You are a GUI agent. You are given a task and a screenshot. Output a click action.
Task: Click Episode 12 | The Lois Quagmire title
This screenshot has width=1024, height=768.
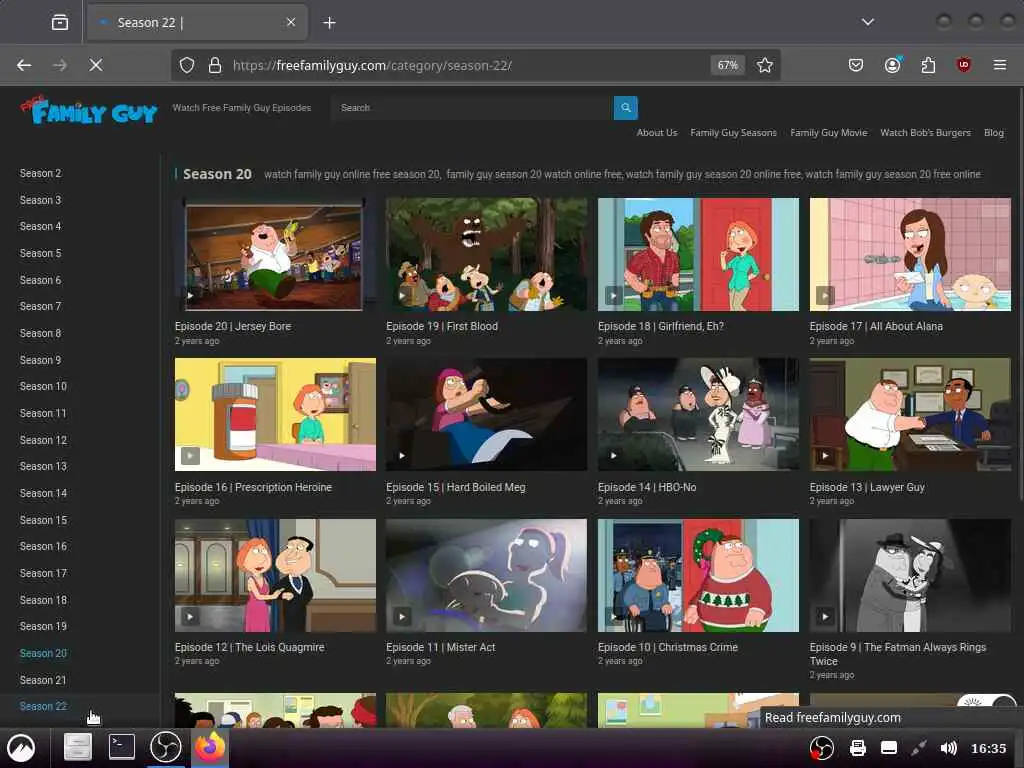point(249,647)
